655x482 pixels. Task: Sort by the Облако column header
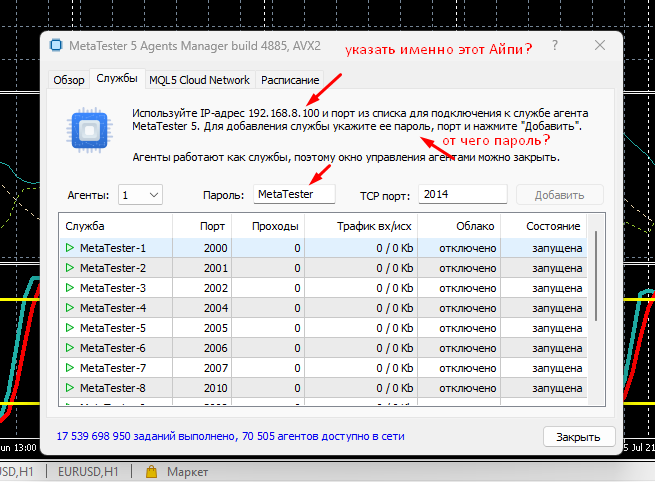(459, 226)
